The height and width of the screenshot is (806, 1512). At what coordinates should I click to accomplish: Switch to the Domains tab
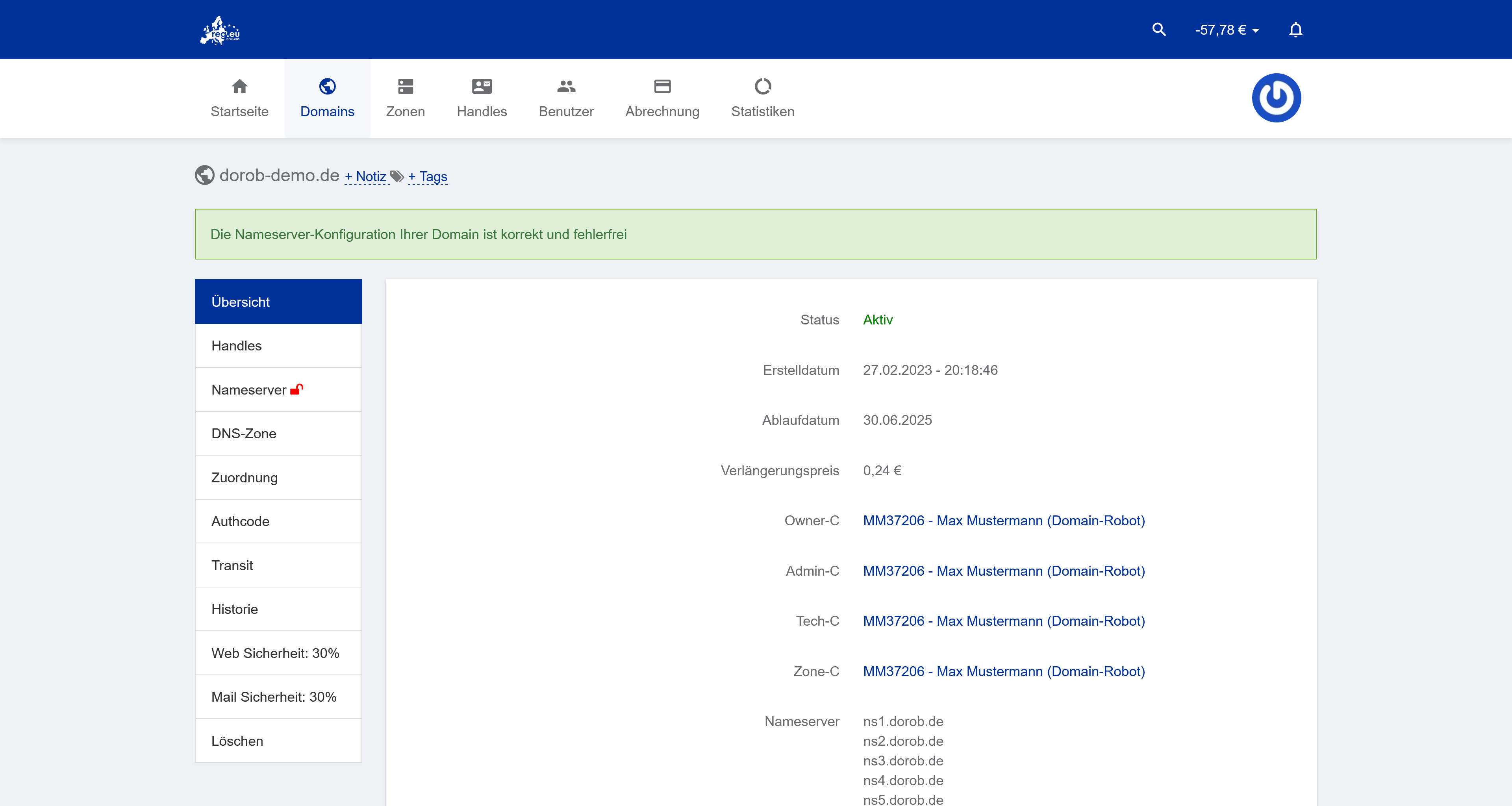pos(327,98)
